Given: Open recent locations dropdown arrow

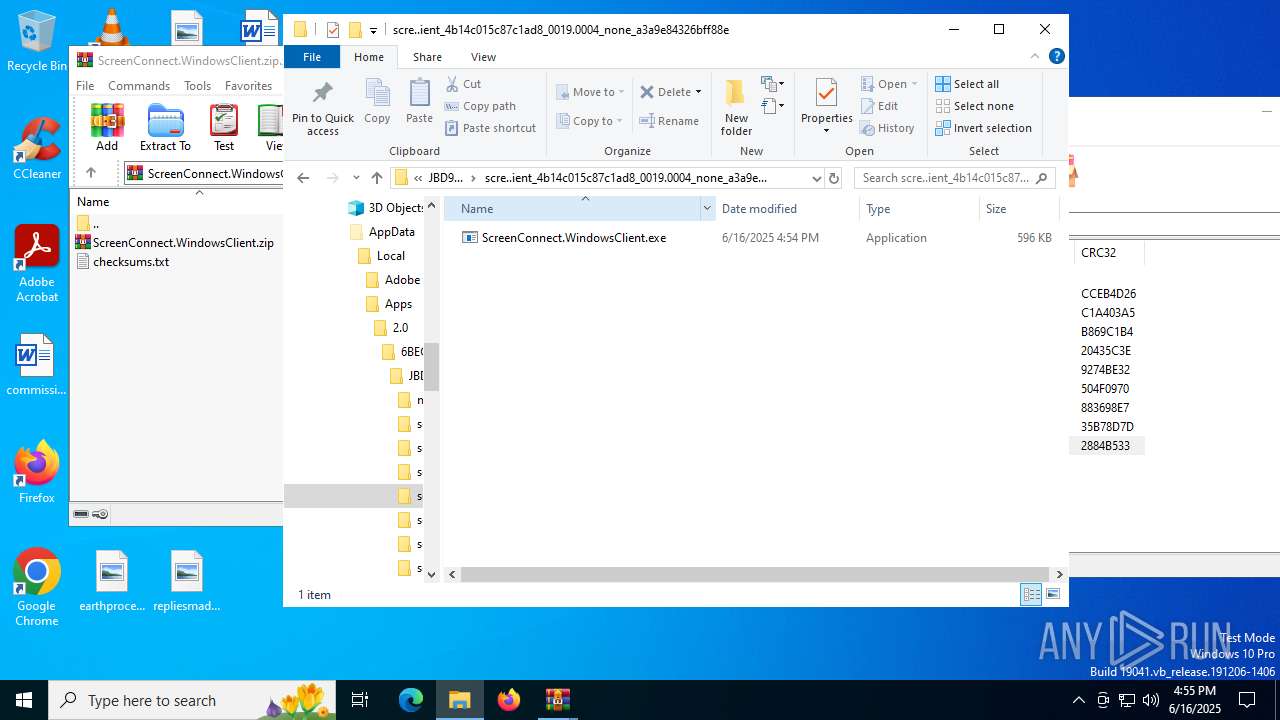Looking at the screenshot, I should (356, 178).
